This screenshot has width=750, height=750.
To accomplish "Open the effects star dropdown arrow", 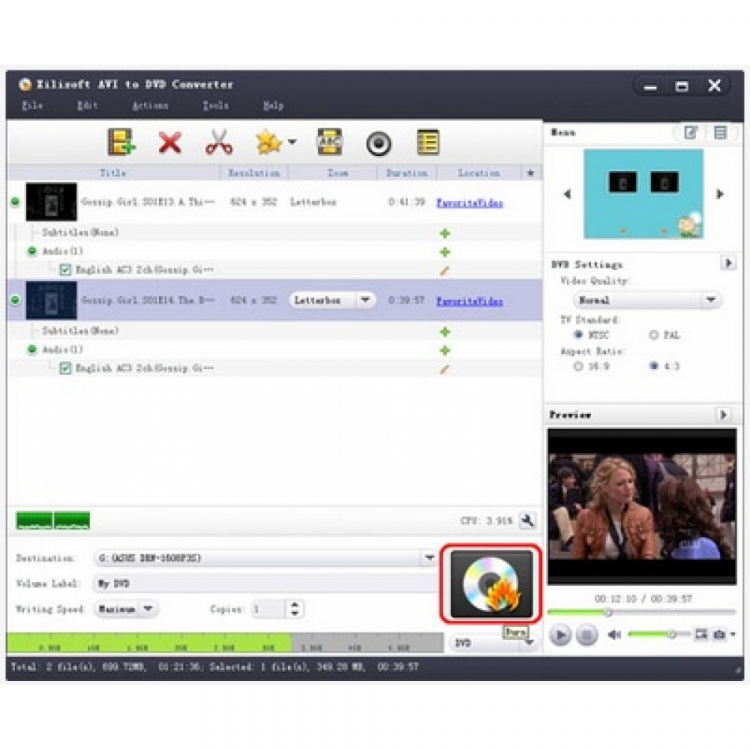I will click(292, 142).
